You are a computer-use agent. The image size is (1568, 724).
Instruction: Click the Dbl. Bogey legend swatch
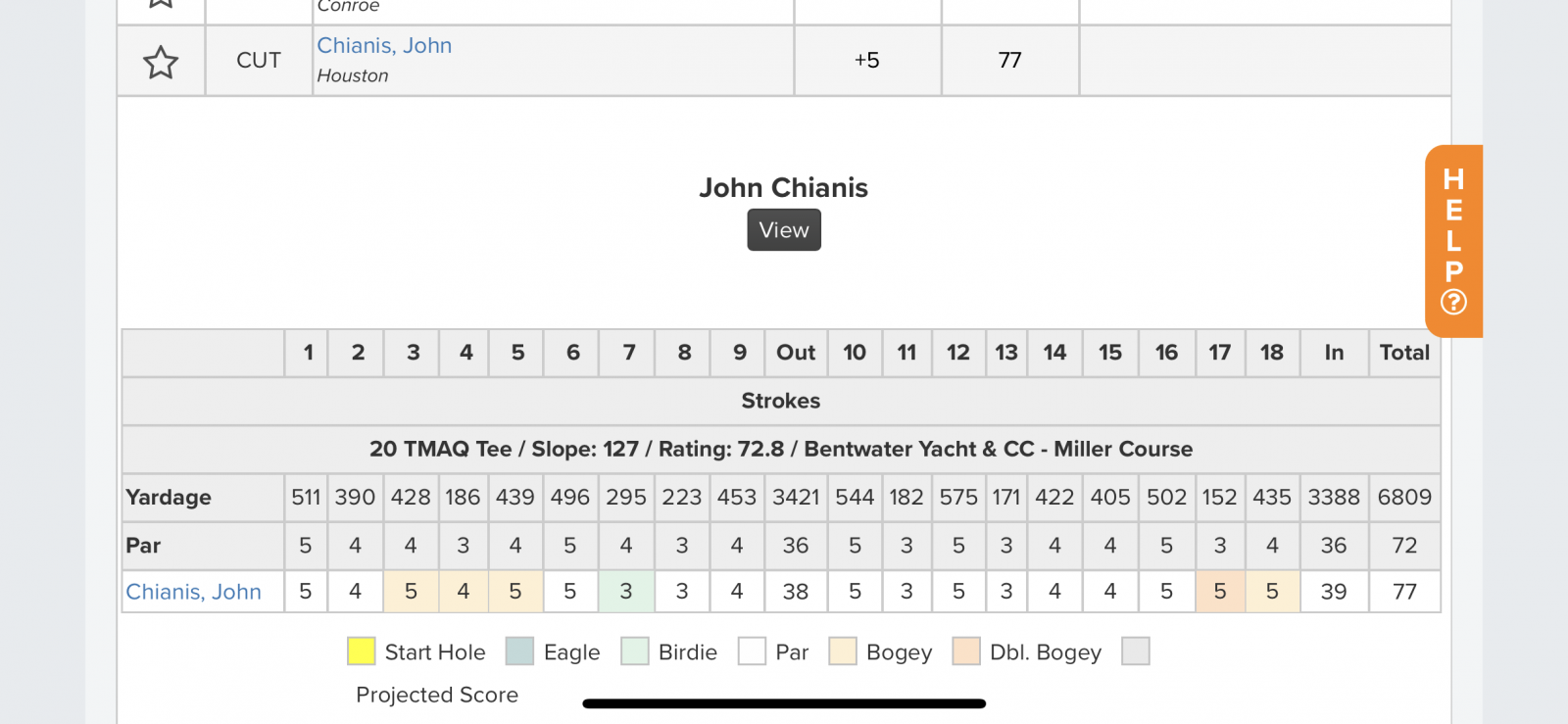(966, 652)
